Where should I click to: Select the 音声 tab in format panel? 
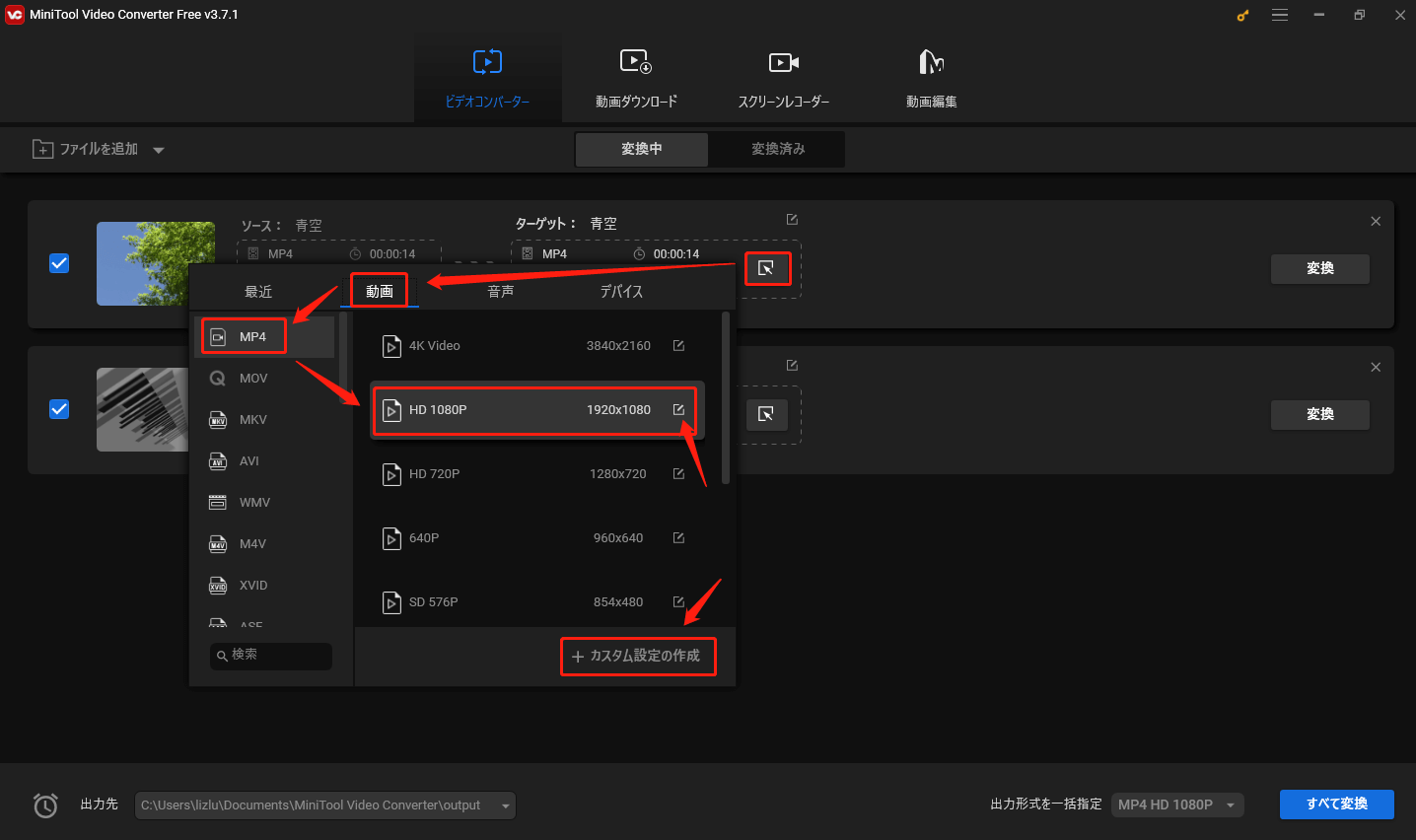coord(501,291)
